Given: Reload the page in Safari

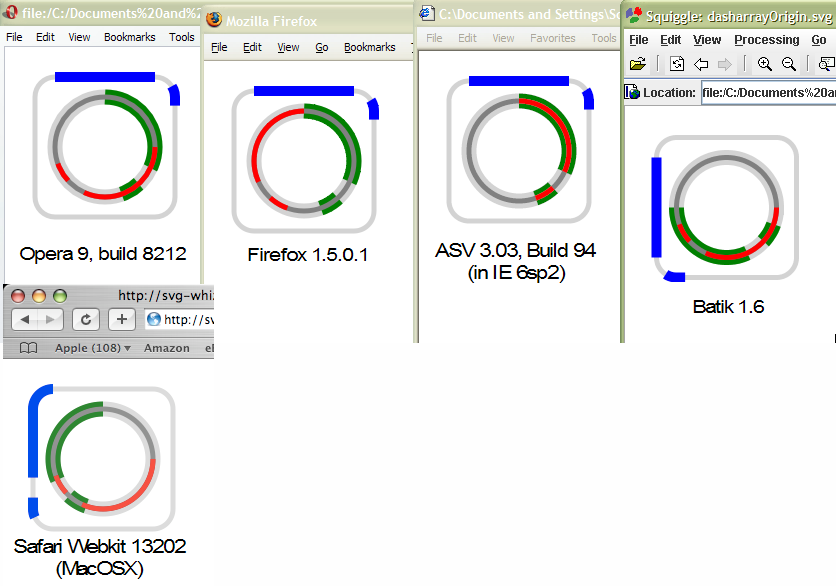Looking at the screenshot, I should (86, 319).
